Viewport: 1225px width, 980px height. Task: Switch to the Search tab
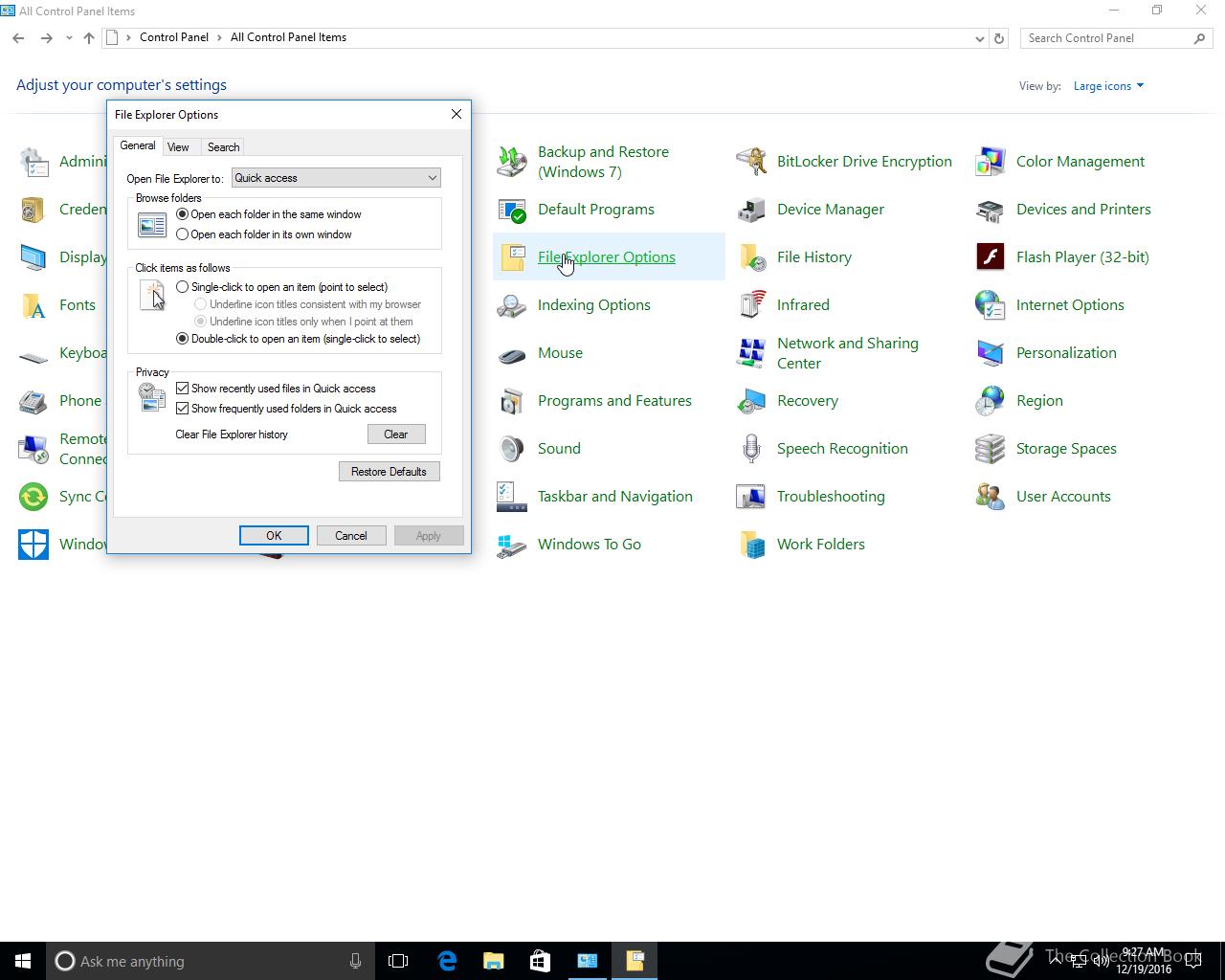pyautogui.click(x=223, y=147)
